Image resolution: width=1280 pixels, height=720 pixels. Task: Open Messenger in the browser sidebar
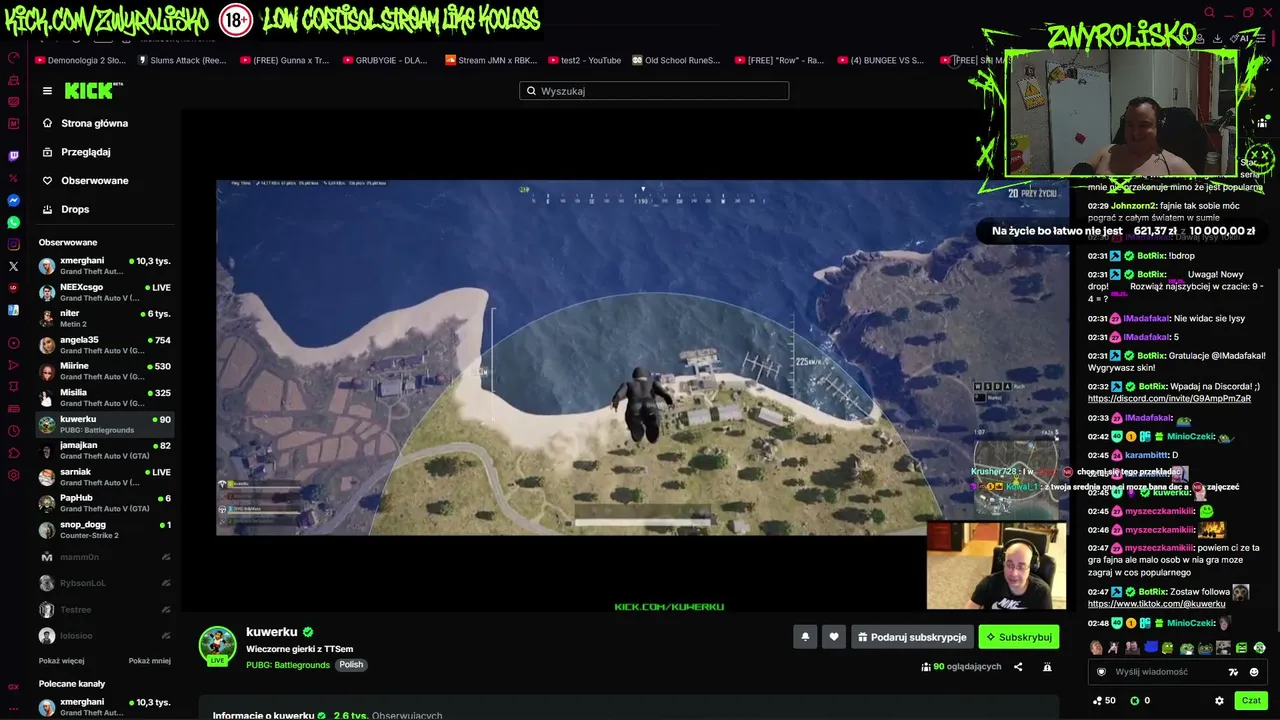[13, 200]
